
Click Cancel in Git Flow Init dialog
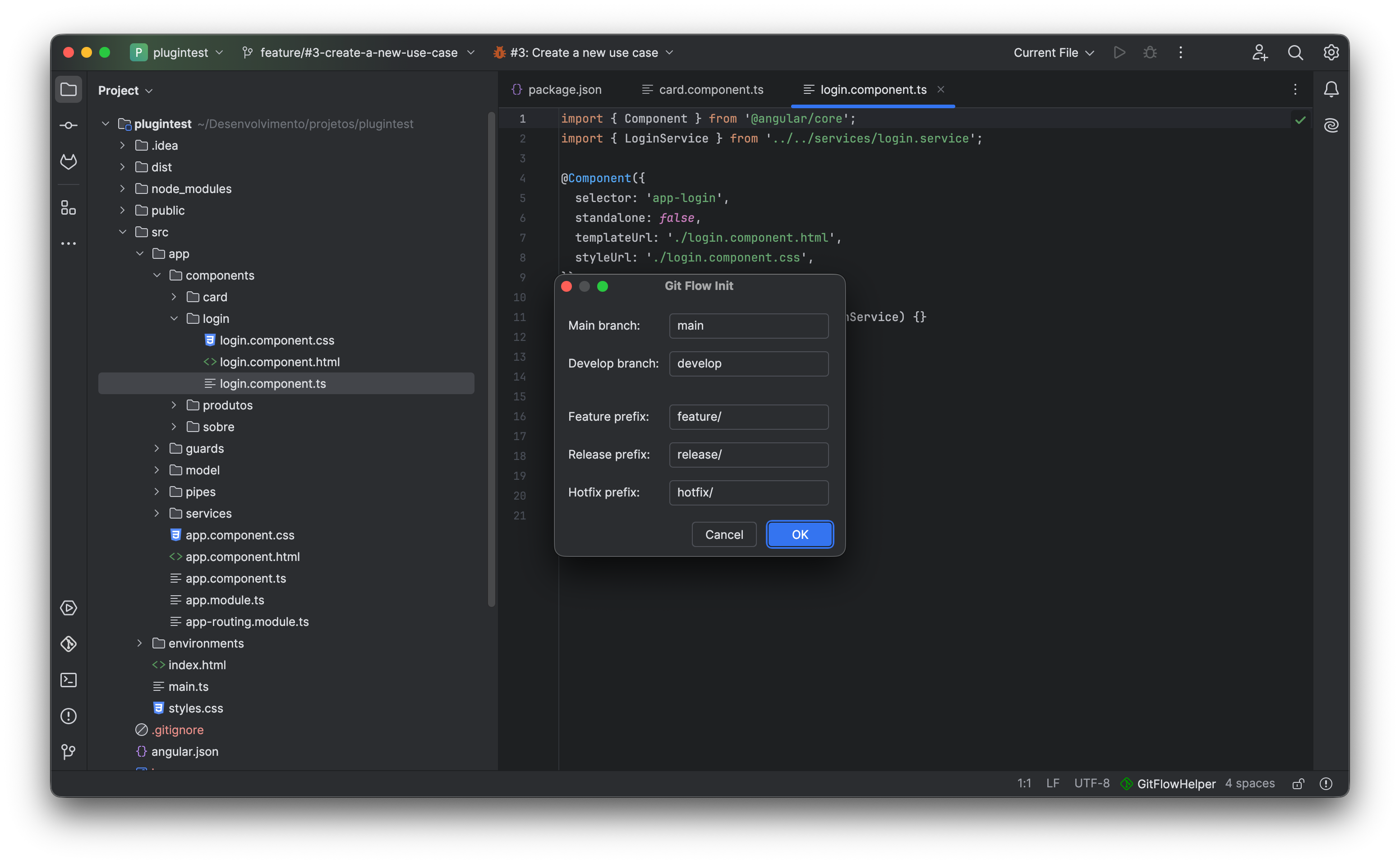(x=724, y=534)
